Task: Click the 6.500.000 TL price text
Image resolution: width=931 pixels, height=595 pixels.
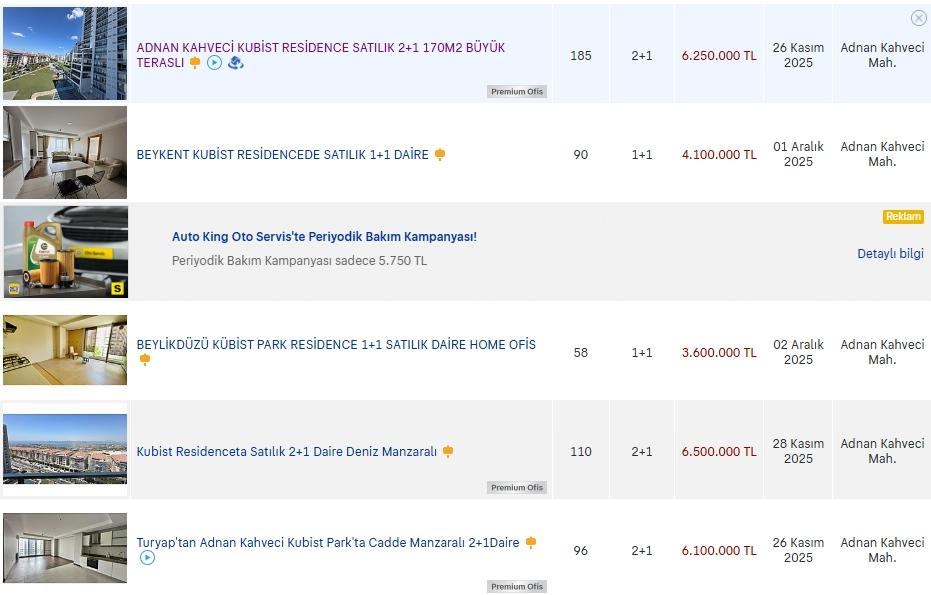Action: point(719,451)
